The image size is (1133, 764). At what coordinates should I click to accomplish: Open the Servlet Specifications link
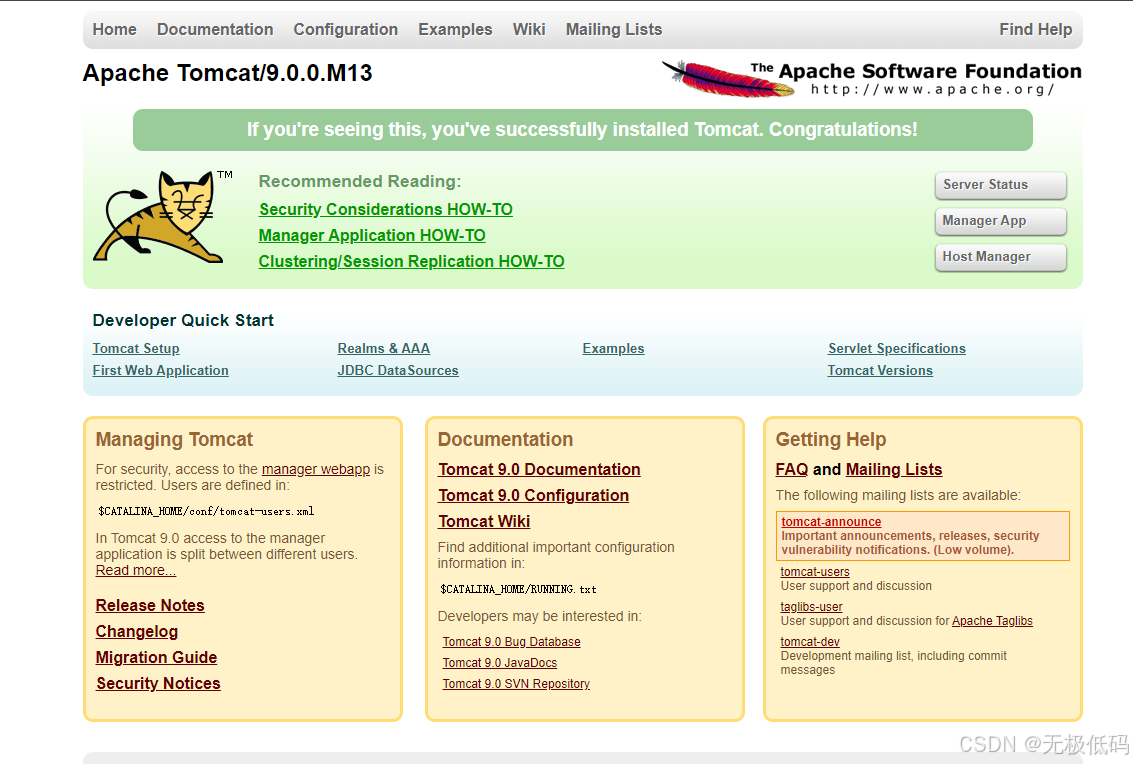[897, 348]
